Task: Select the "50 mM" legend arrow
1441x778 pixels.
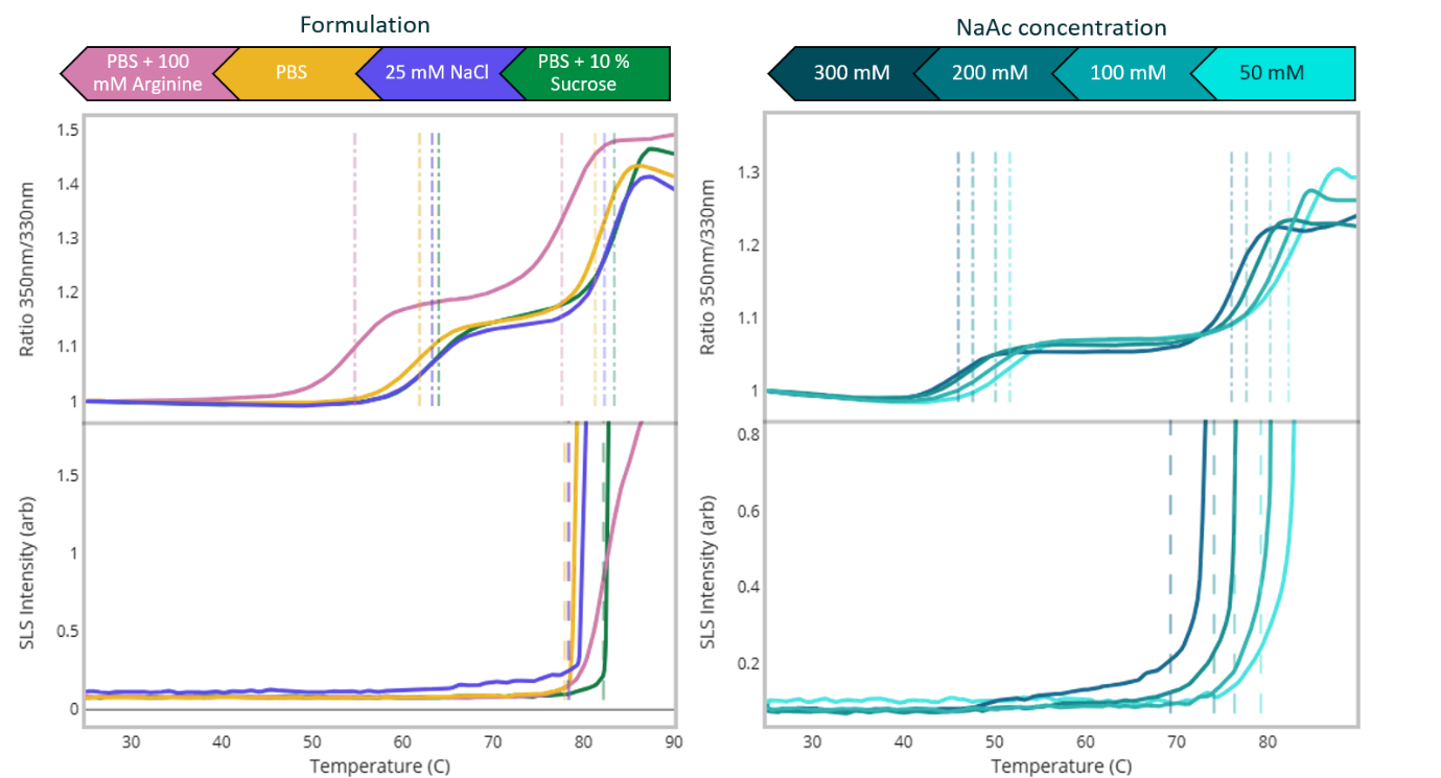Action: [1273, 73]
